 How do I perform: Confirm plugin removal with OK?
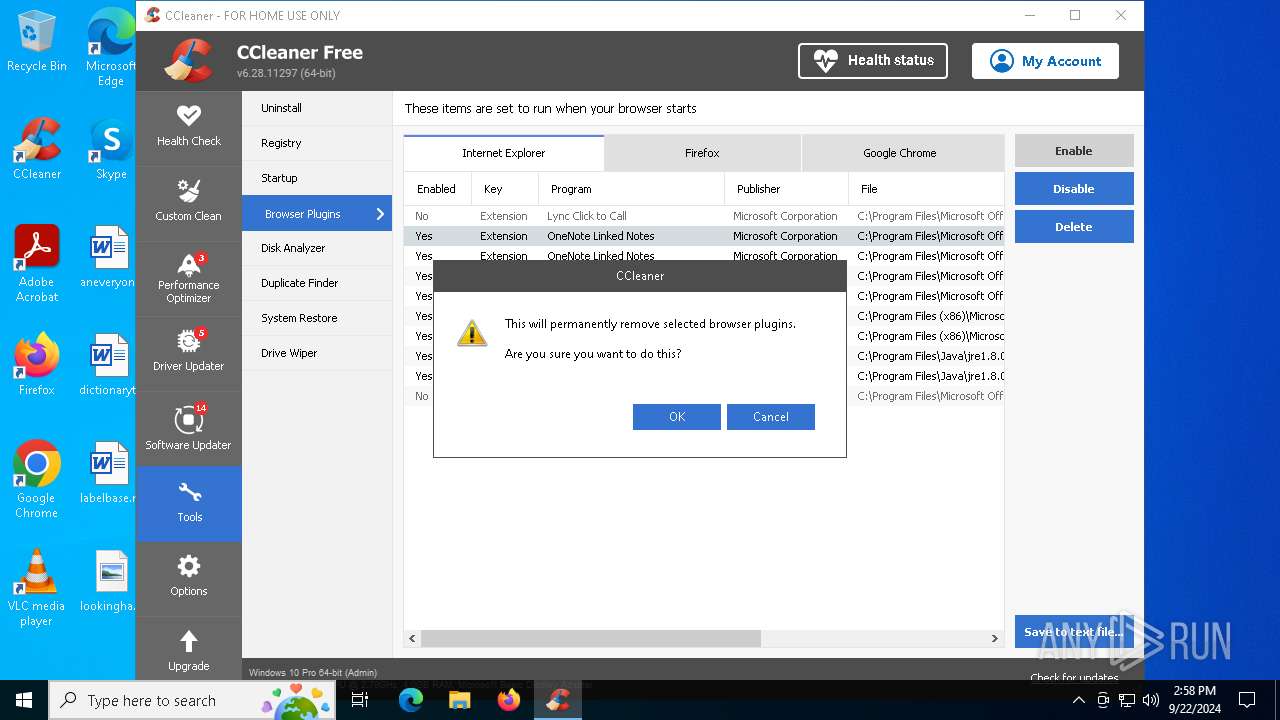click(677, 417)
